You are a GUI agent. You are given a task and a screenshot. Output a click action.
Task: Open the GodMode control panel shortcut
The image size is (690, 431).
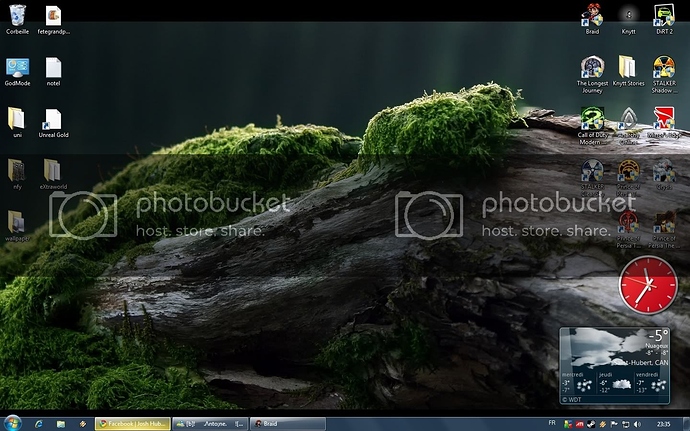(17, 67)
